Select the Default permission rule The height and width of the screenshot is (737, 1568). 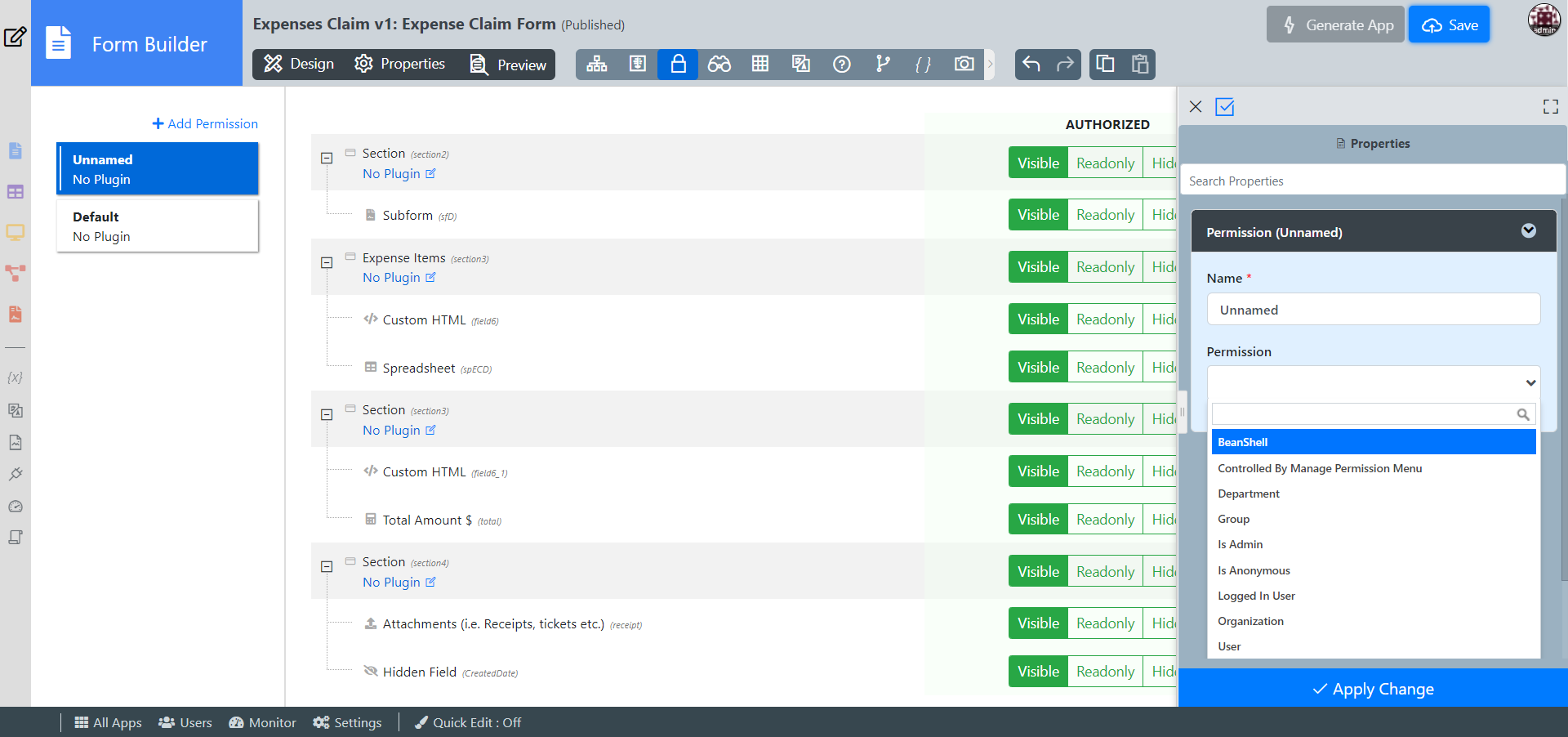pos(158,226)
